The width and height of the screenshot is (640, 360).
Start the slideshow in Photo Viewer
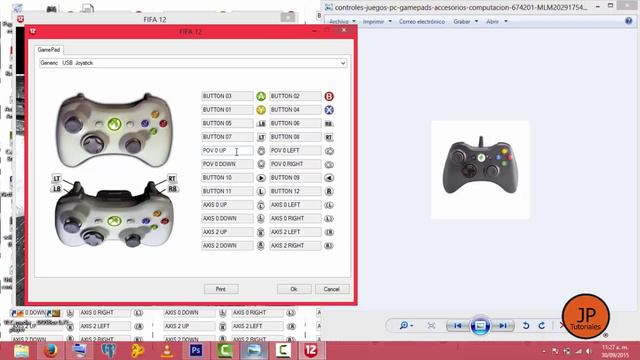pos(480,326)
